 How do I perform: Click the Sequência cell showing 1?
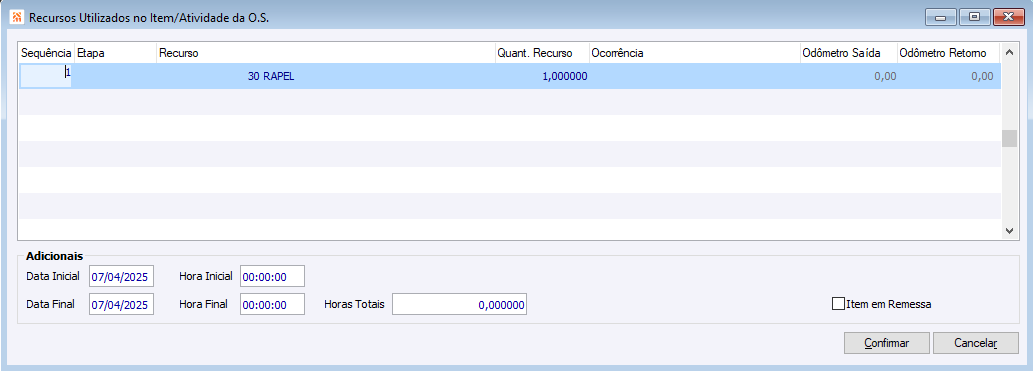tap(46, 76)
